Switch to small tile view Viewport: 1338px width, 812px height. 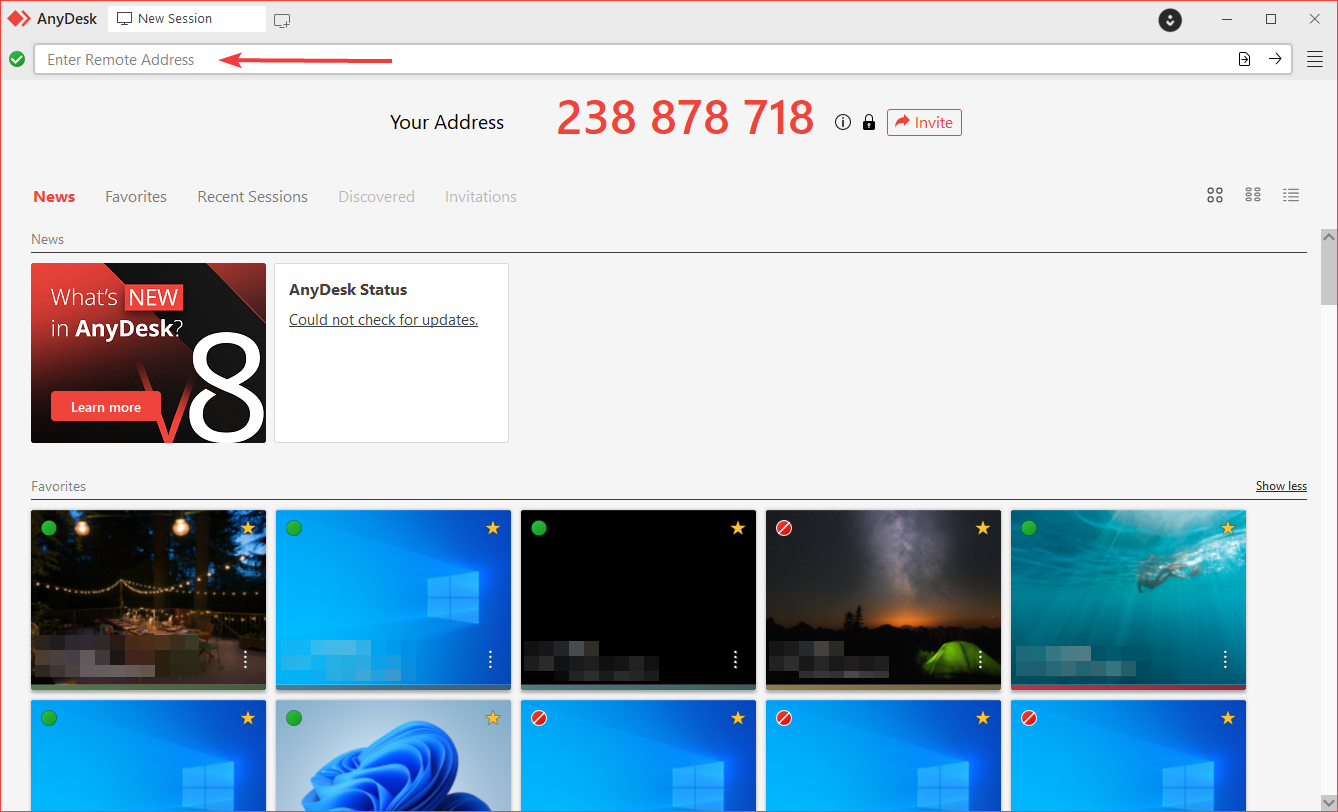(1252, 195)
